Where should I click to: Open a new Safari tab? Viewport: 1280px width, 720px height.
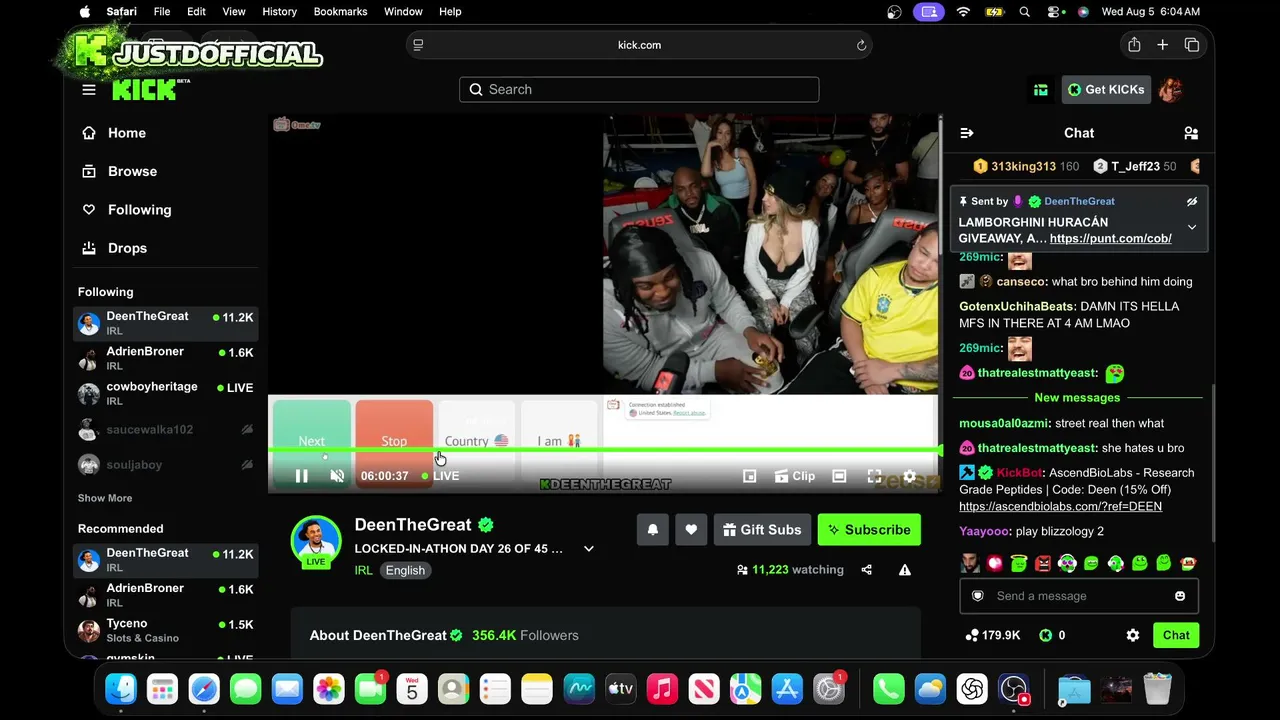coord(1163,45)
